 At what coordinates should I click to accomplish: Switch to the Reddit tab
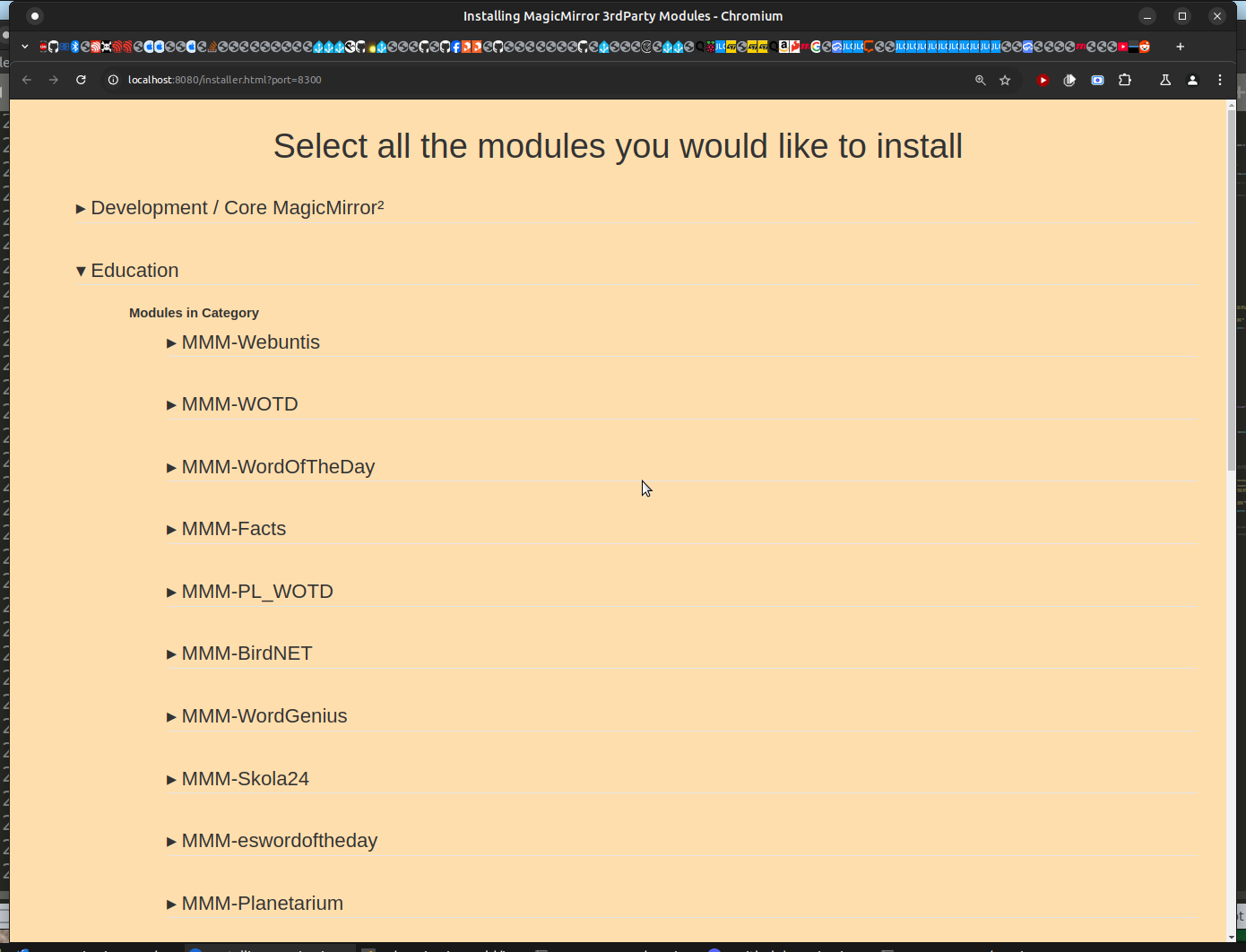click(1145, 47)
